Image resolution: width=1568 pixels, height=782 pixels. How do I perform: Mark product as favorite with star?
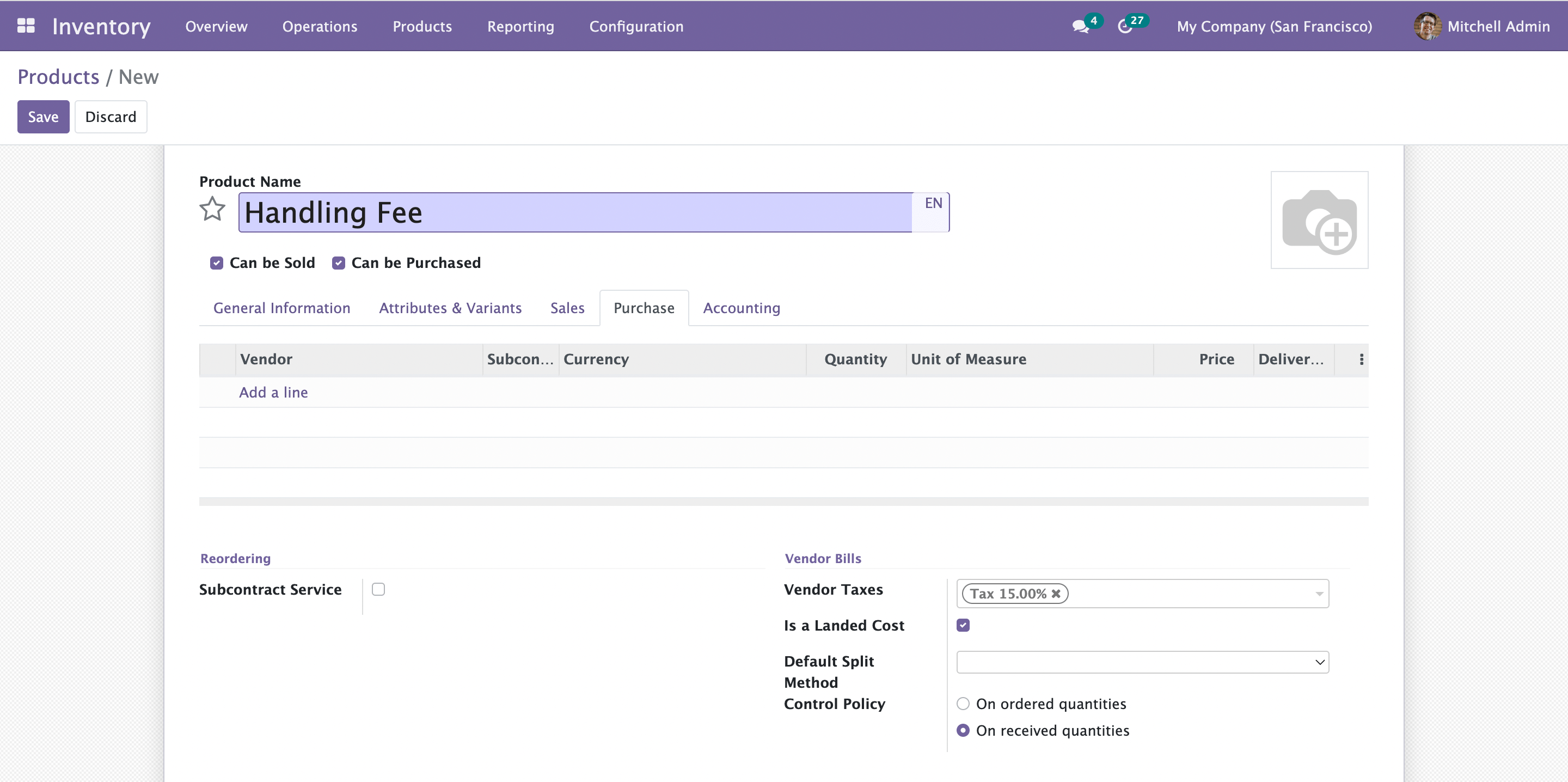(x=212, y=210)
